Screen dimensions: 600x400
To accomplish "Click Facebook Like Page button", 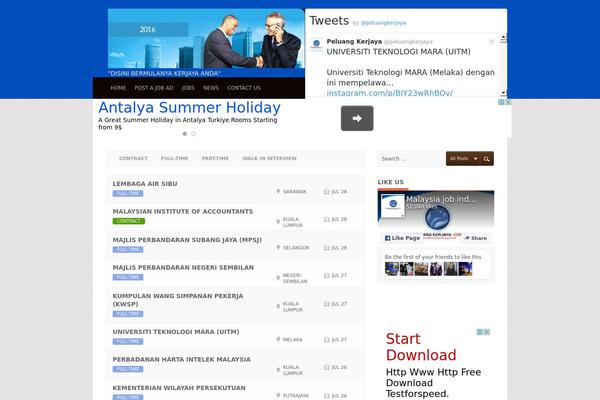I will coord(402,238).
